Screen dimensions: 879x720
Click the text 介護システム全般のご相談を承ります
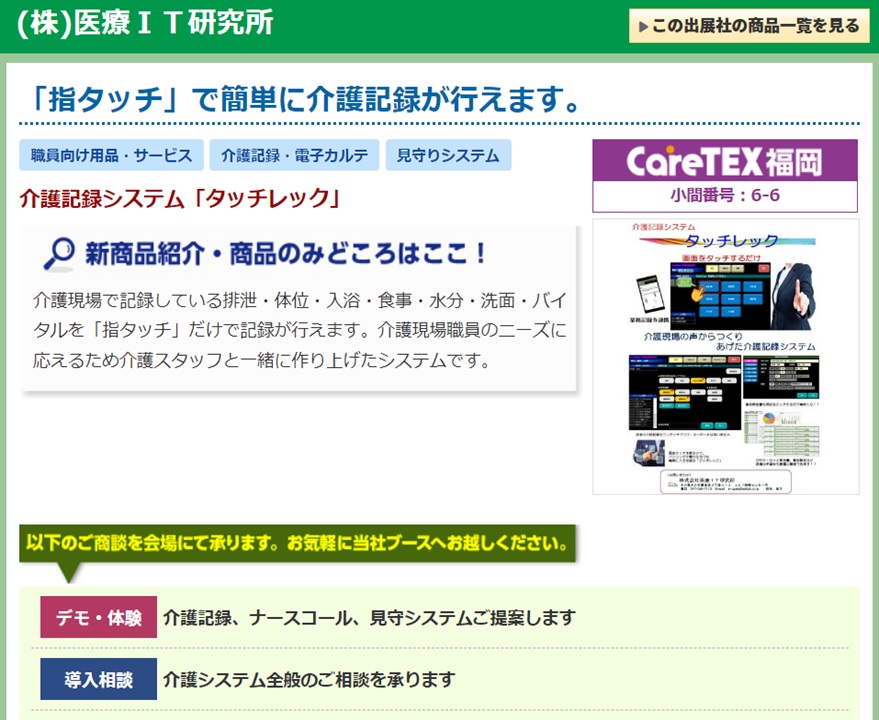pos(309,680)
